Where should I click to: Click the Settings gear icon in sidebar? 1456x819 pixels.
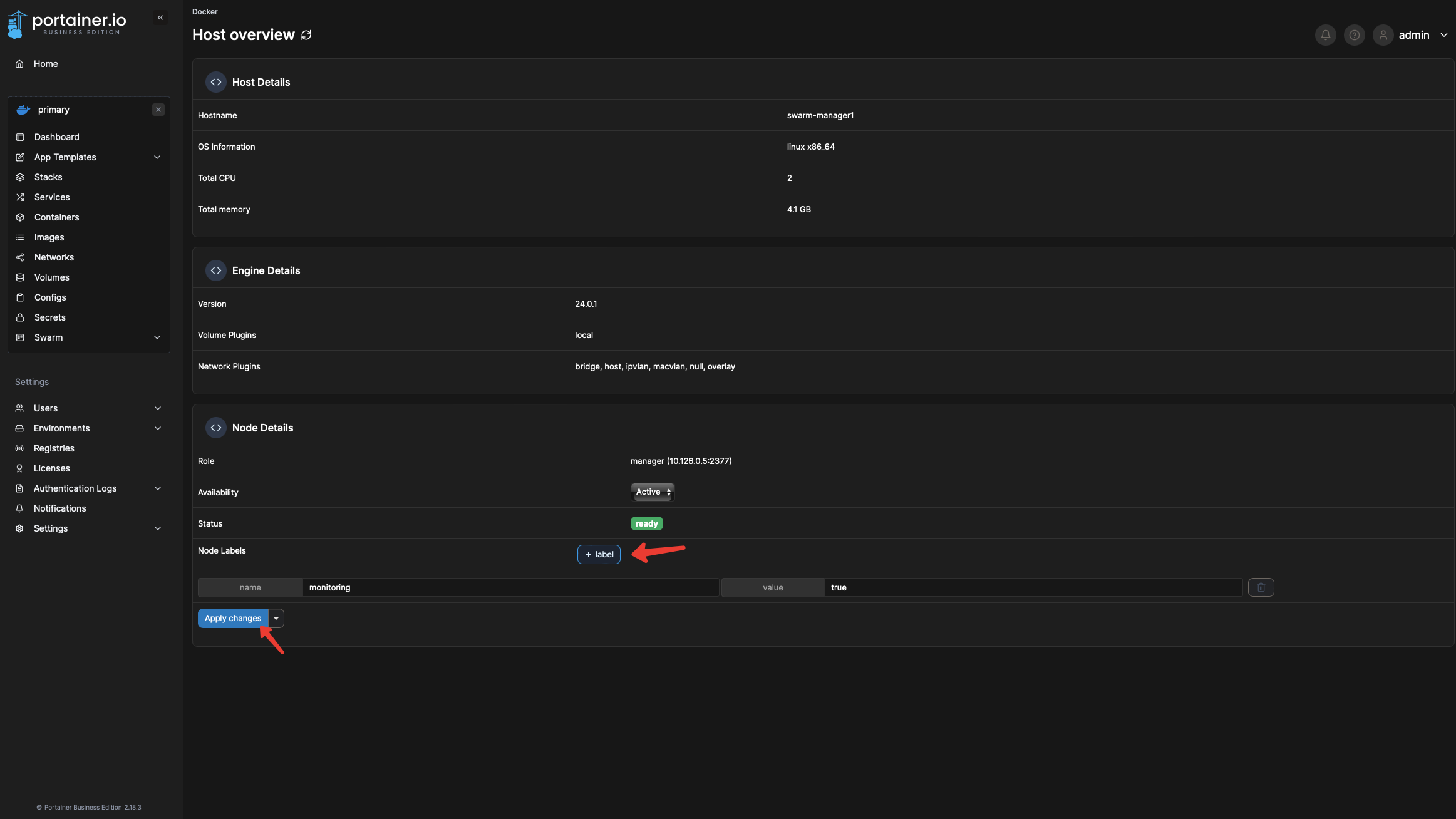coord(19,528)
